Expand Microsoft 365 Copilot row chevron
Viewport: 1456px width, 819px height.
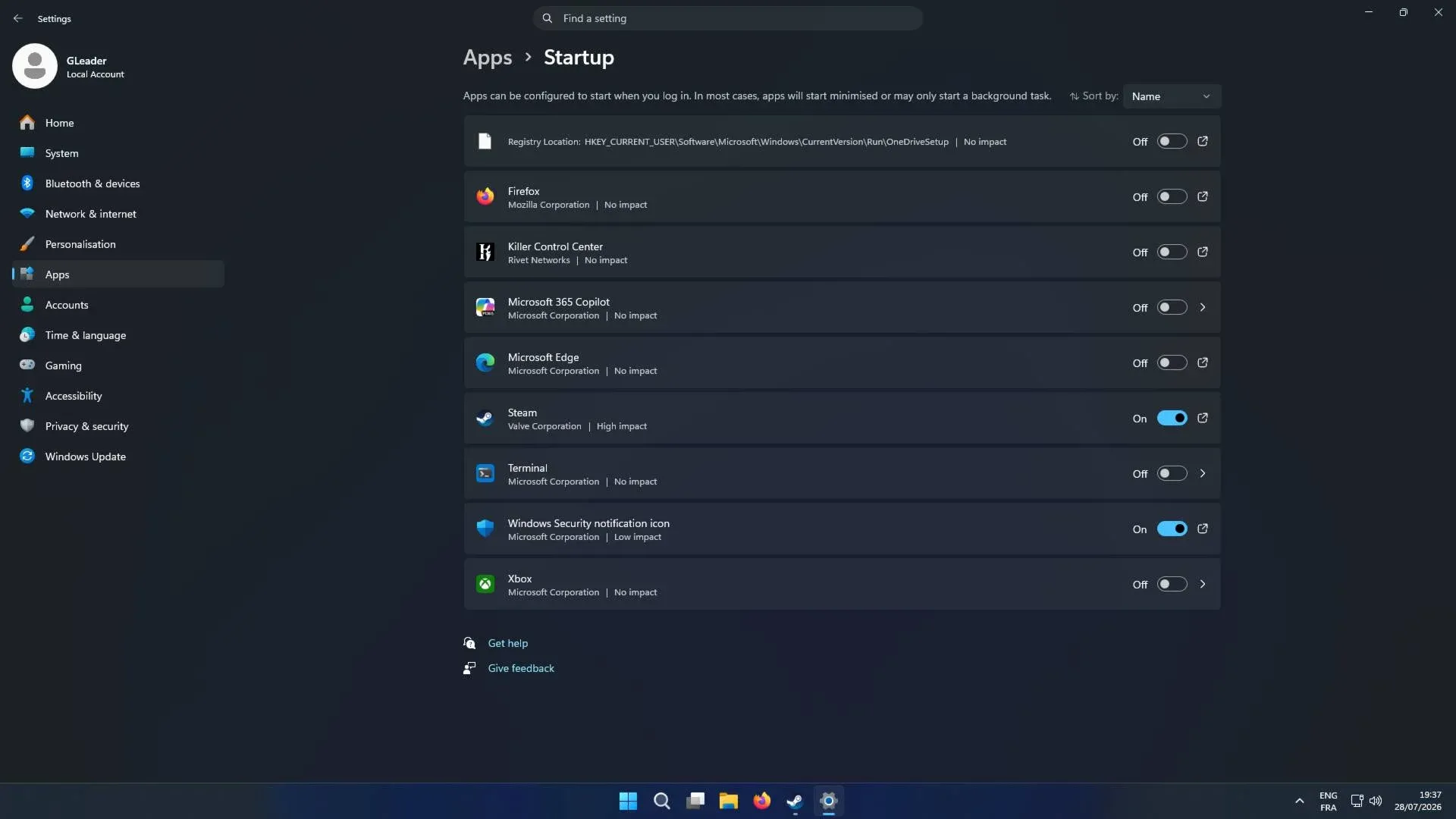point(1203,308)
